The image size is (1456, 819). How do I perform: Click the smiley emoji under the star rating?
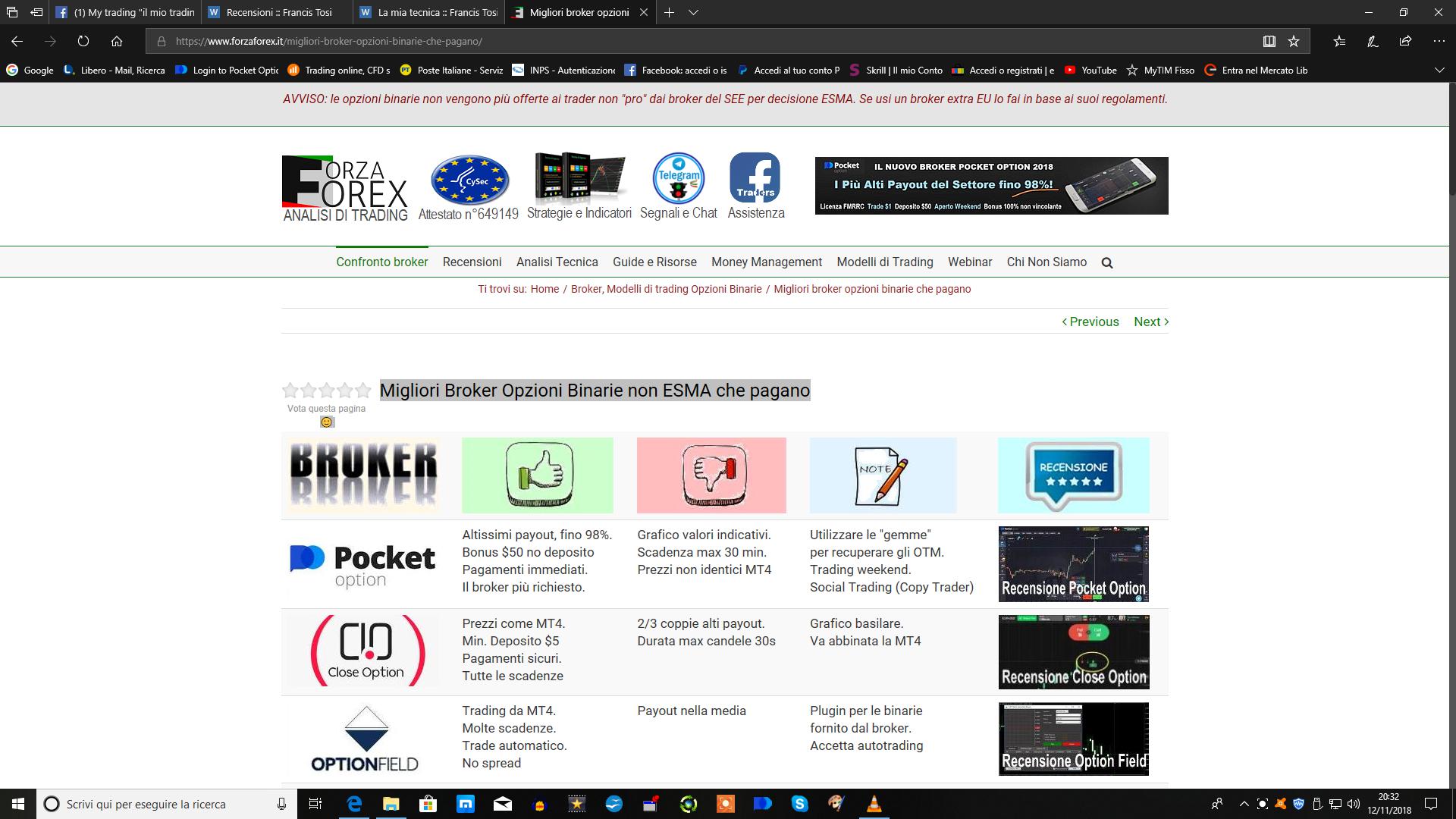click(326, 422)
